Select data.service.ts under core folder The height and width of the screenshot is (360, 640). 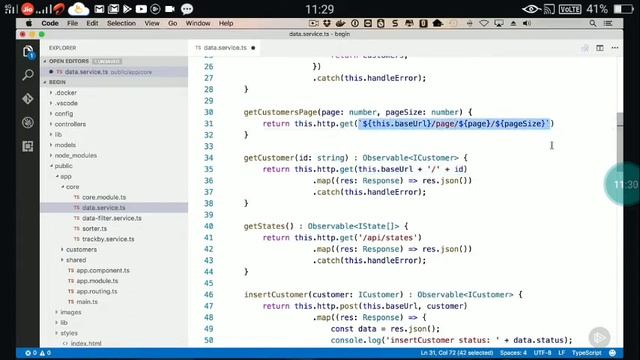[x=104, y=208]
